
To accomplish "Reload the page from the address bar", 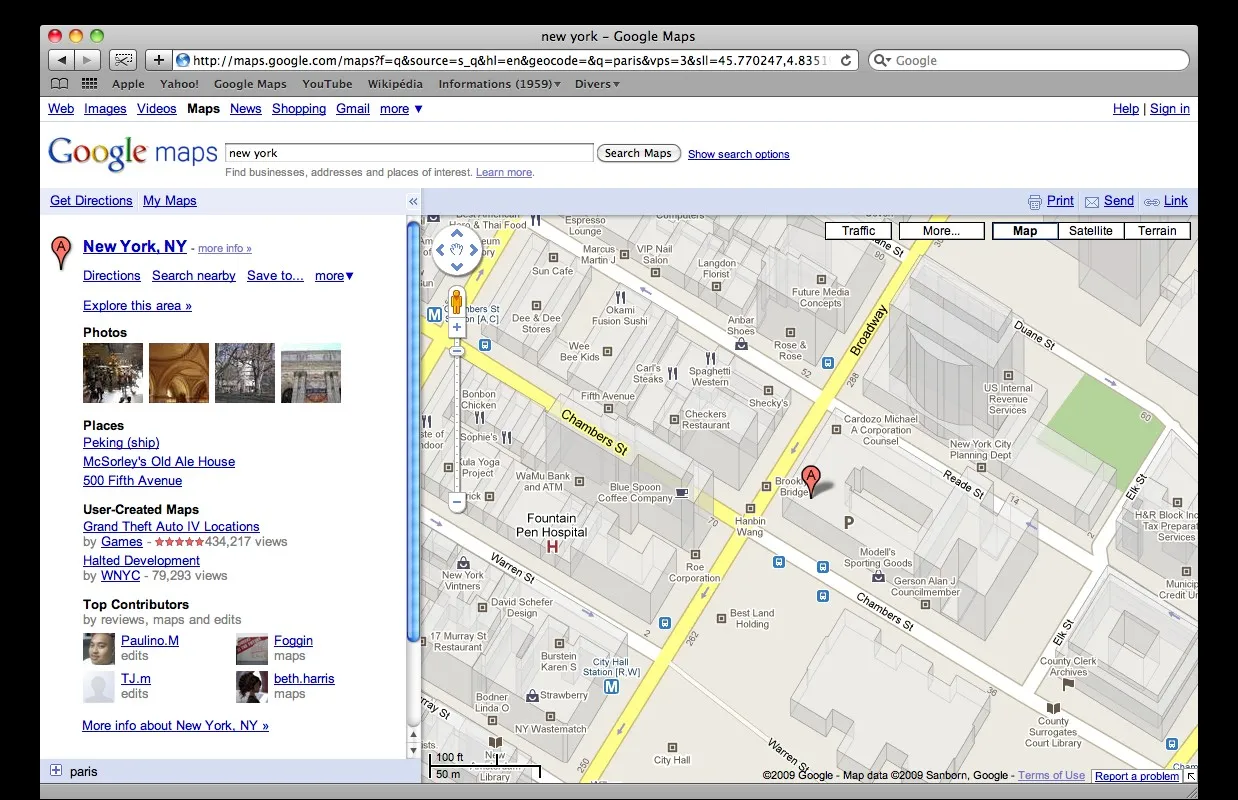I will 846,60.
